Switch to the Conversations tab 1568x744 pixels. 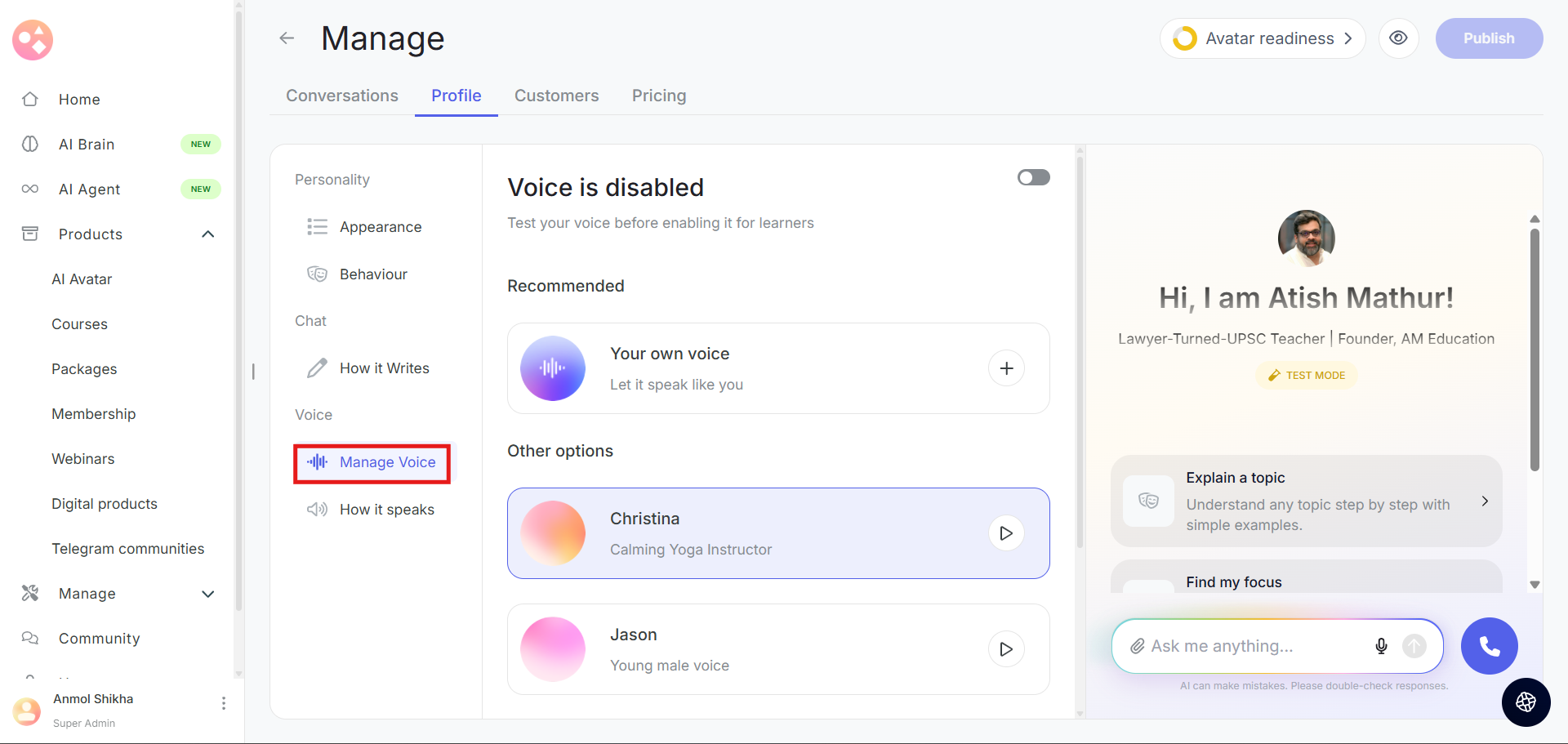coord(342,96)
